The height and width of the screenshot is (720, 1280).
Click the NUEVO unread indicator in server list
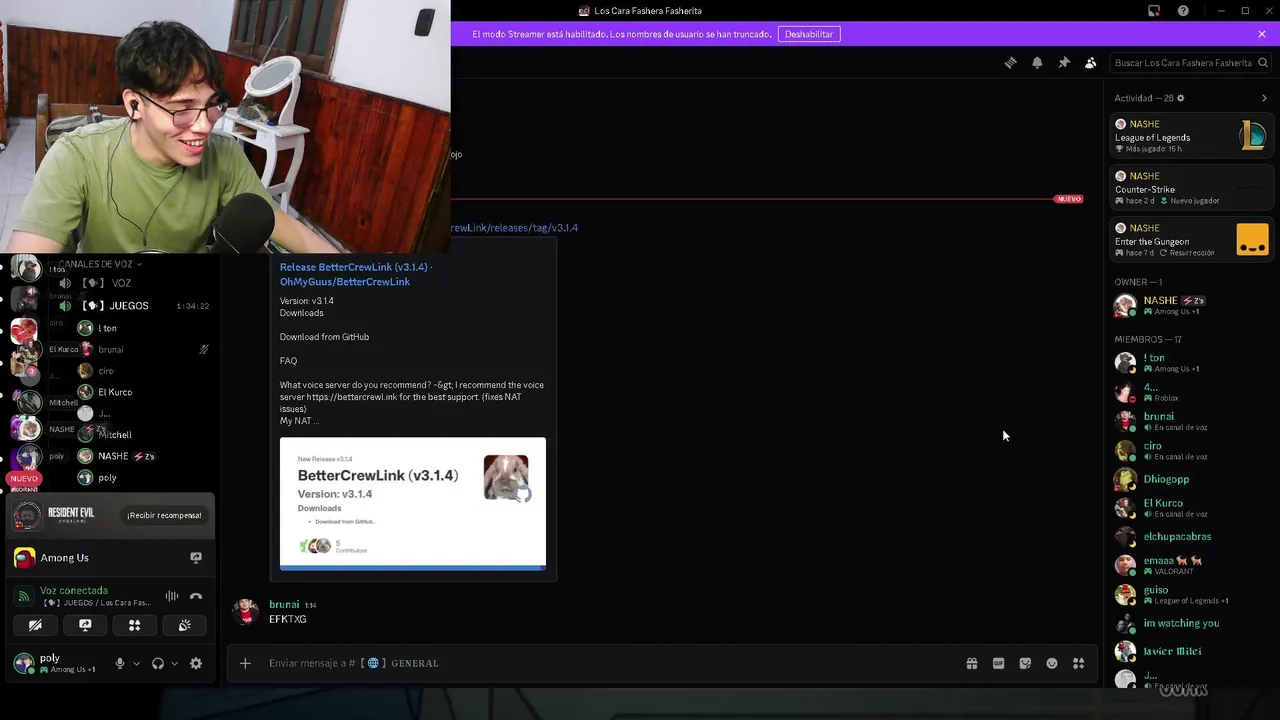pos(24,479)
